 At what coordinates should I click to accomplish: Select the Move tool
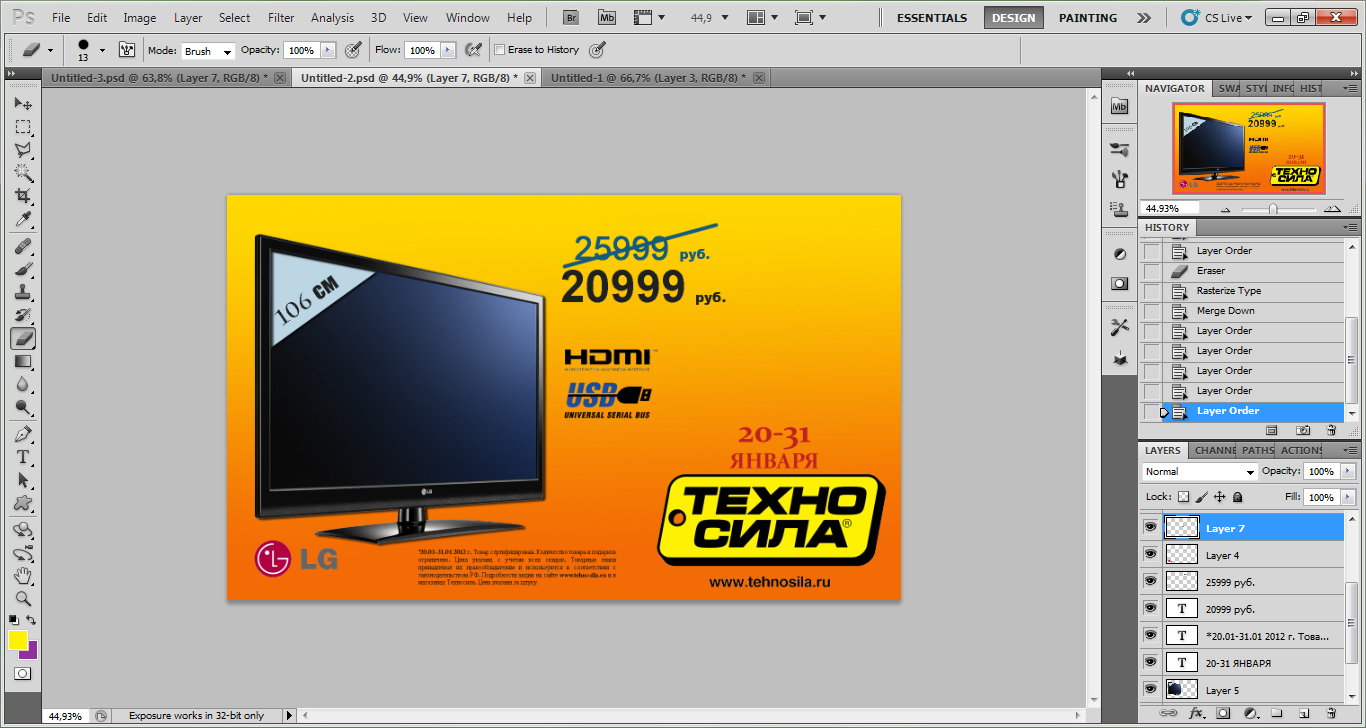point(23,103)
